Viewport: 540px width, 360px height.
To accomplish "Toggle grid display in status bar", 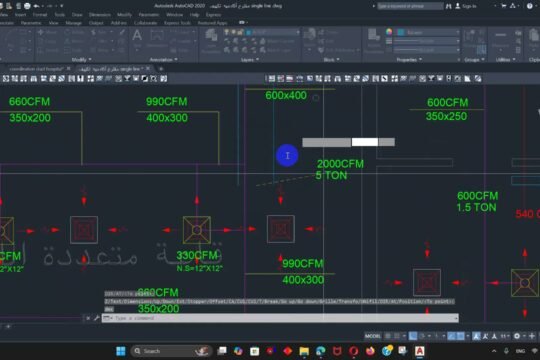I will (388, 336).
